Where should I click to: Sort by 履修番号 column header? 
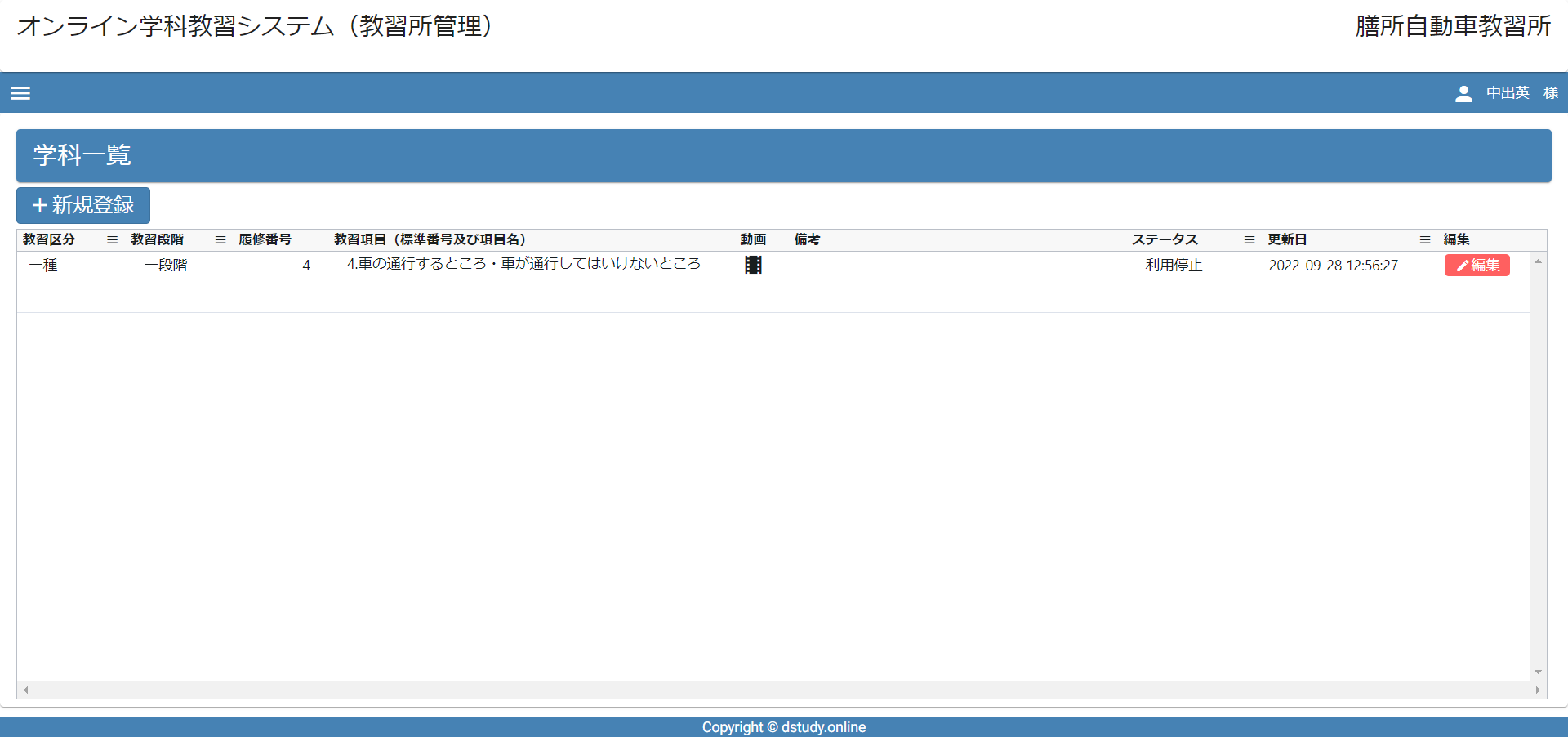(x=265, y=239)
